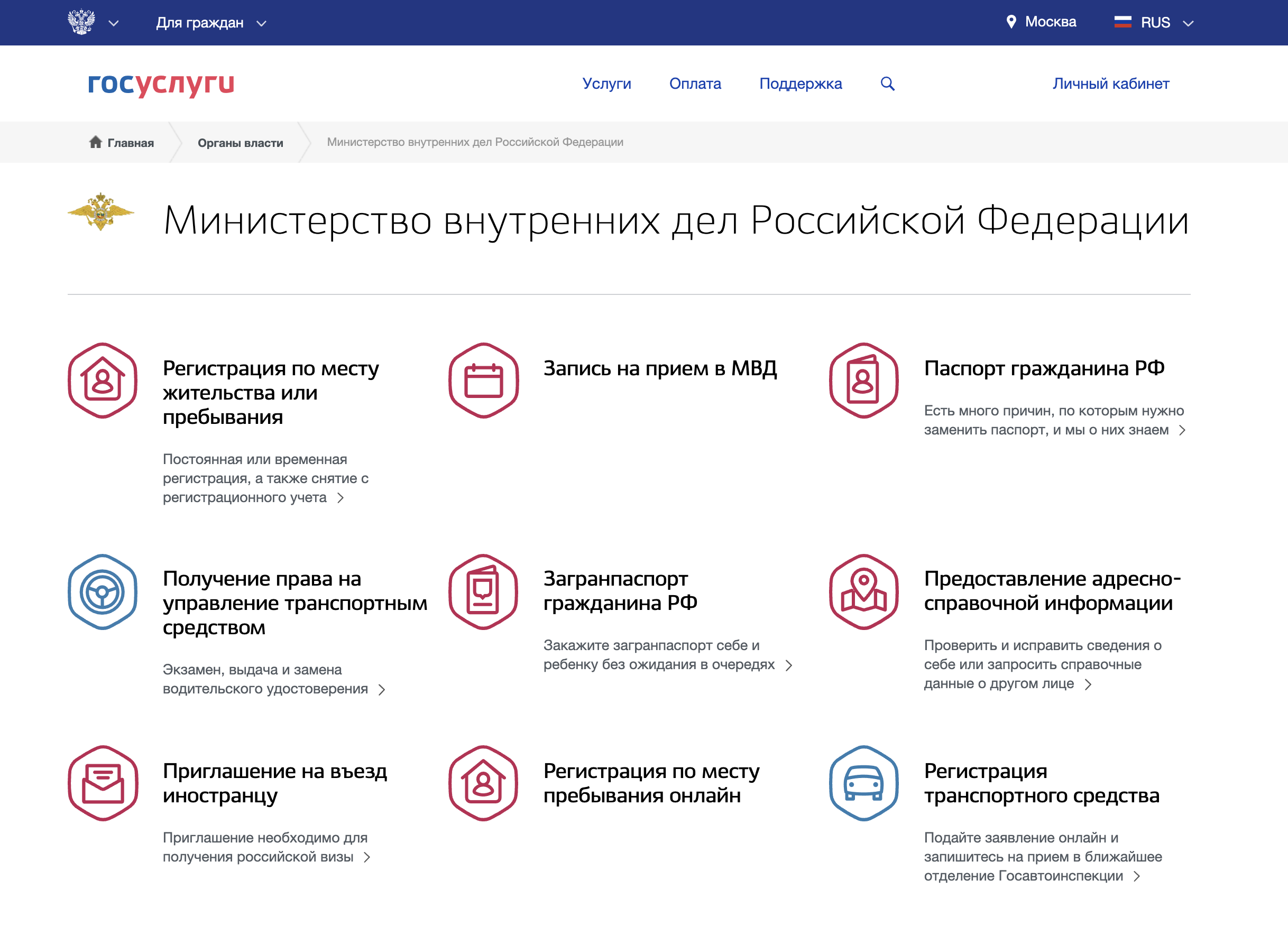Click the map pin icon for address info
1288x926 pixels.
pyautogui.click(x=864, y=592)
